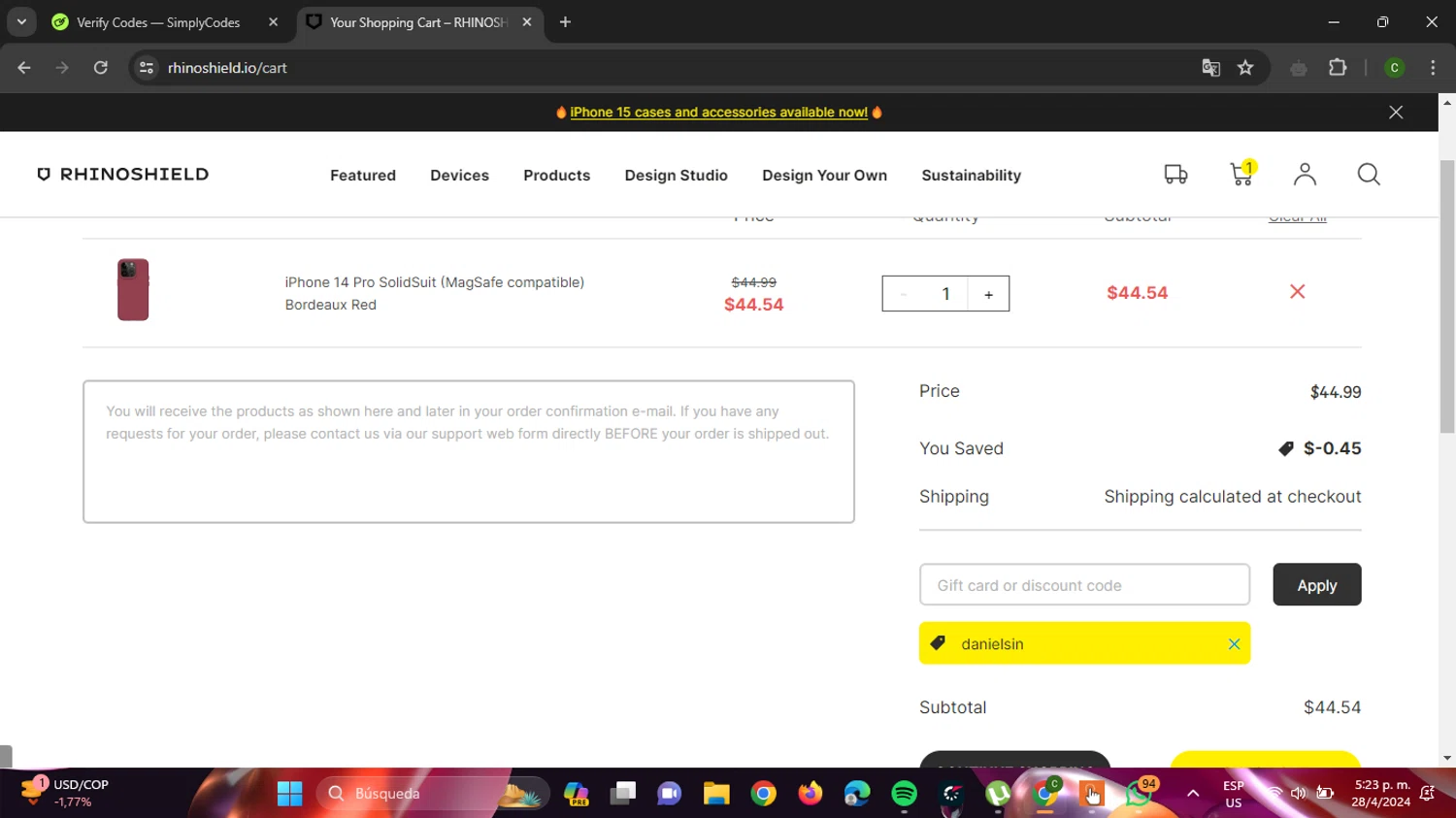Image resolution: width=1456 pixels, height=818 pixels.
Task: Open the Featured menu
Action: [x=363, y=176]
